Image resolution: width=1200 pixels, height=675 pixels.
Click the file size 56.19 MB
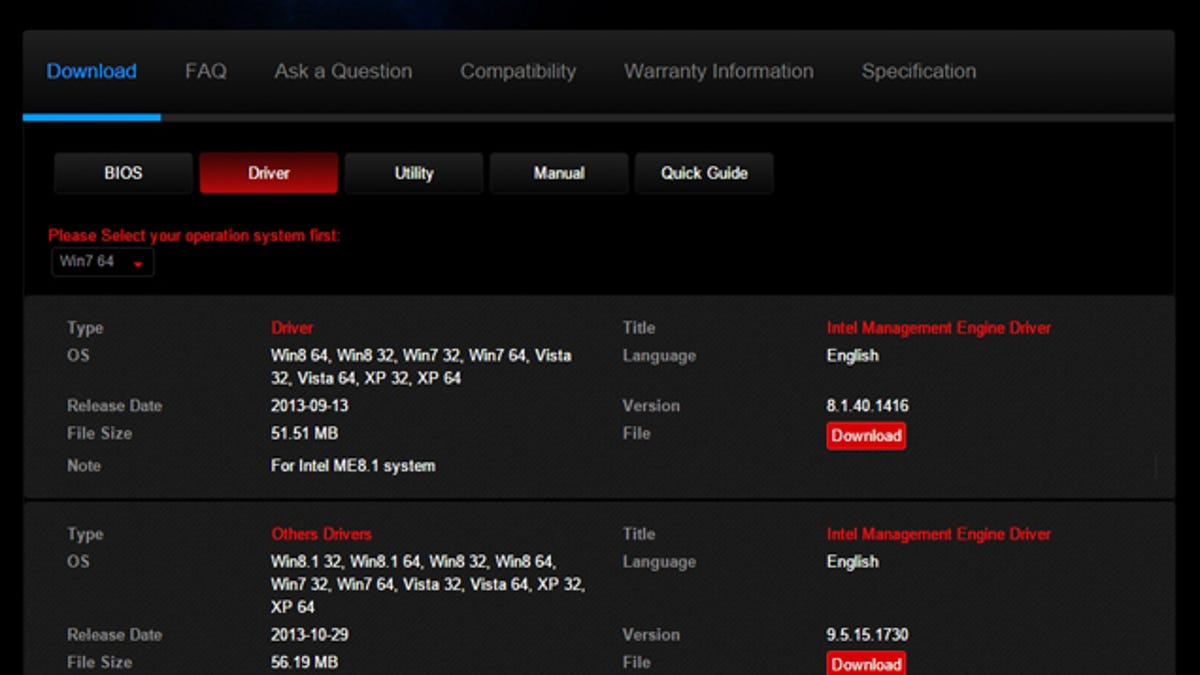click(x=304, y=662)
